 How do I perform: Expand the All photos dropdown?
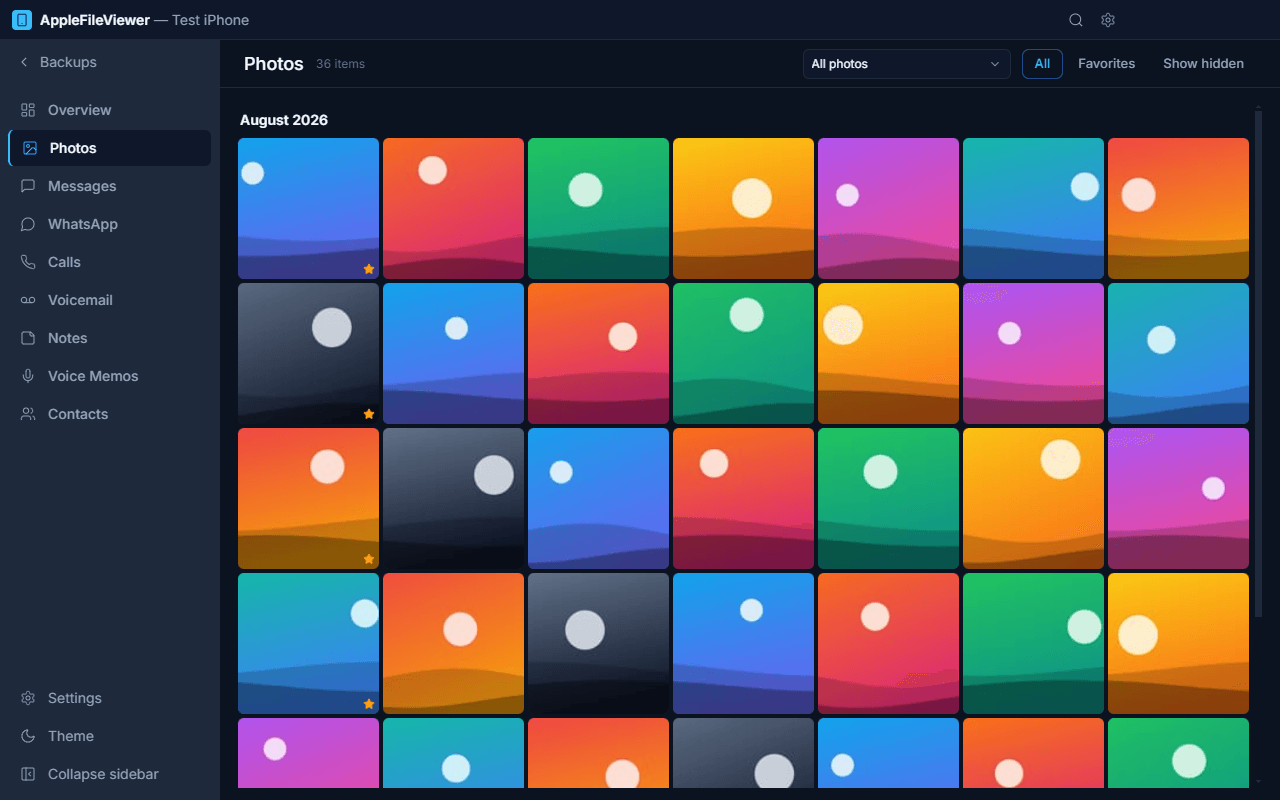tap(906, 64)
